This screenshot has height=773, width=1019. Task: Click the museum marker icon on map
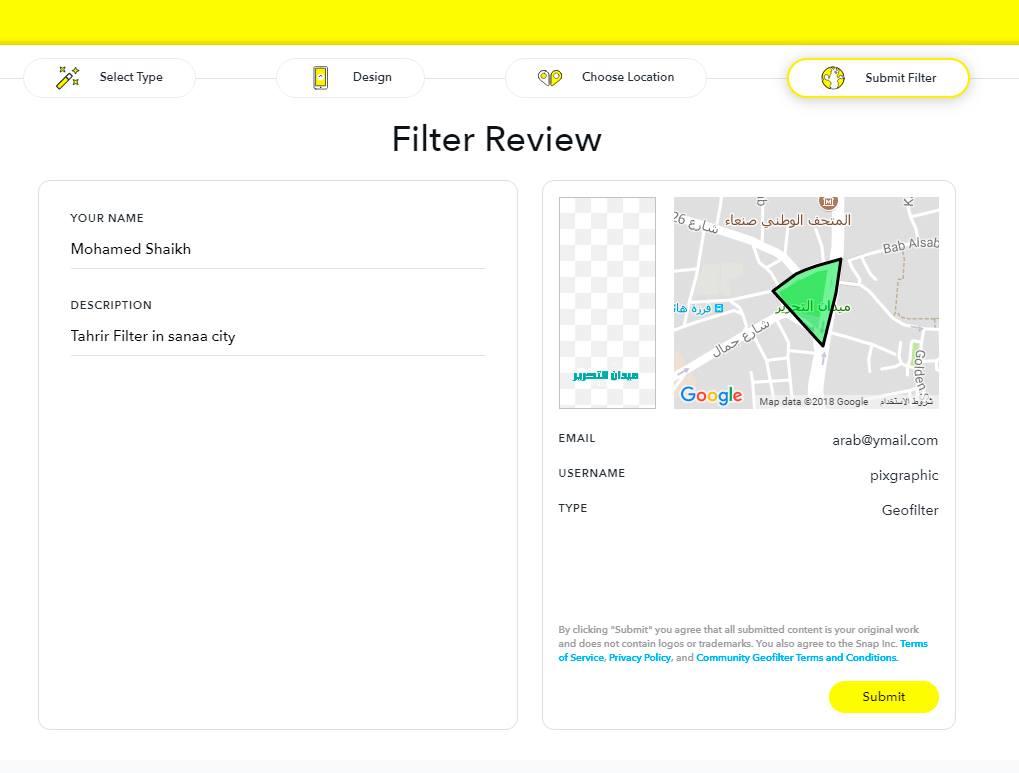point(828,202)
